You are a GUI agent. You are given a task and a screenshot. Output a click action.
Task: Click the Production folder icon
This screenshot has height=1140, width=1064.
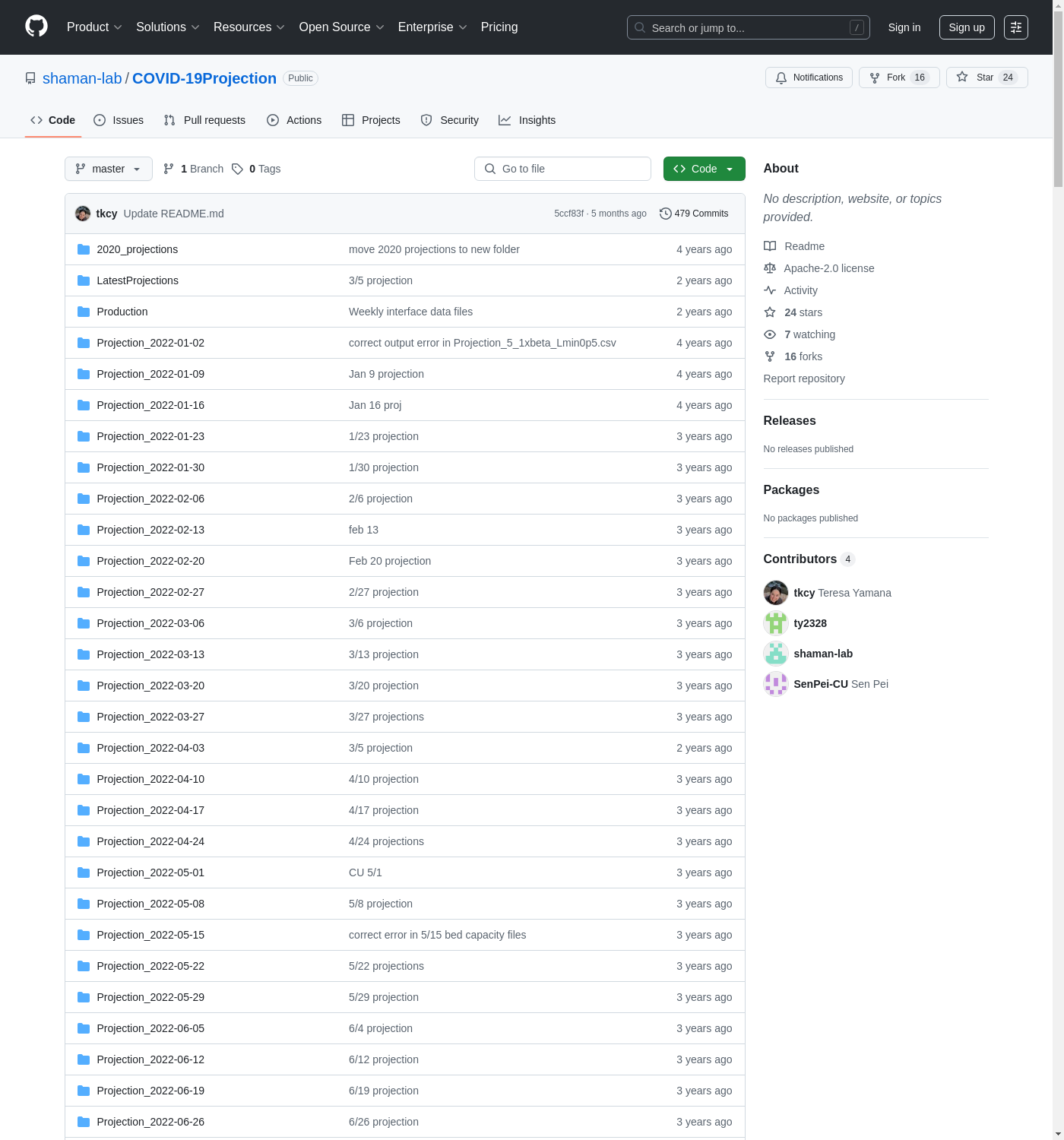(84, 312)
